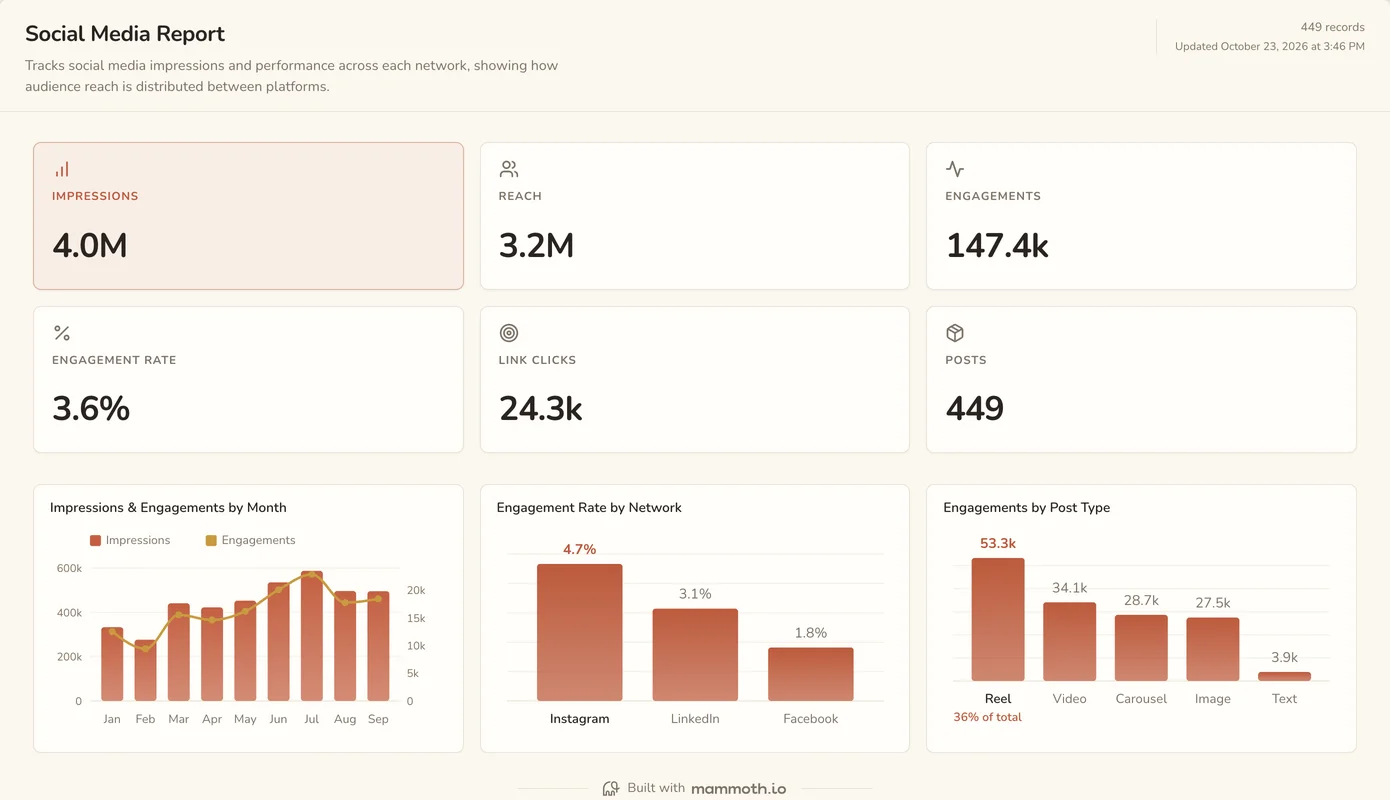Click the Engagement Rate percent icon
Image resolution: width=1390 pixels, height=800 pixels.
[62, 333]
